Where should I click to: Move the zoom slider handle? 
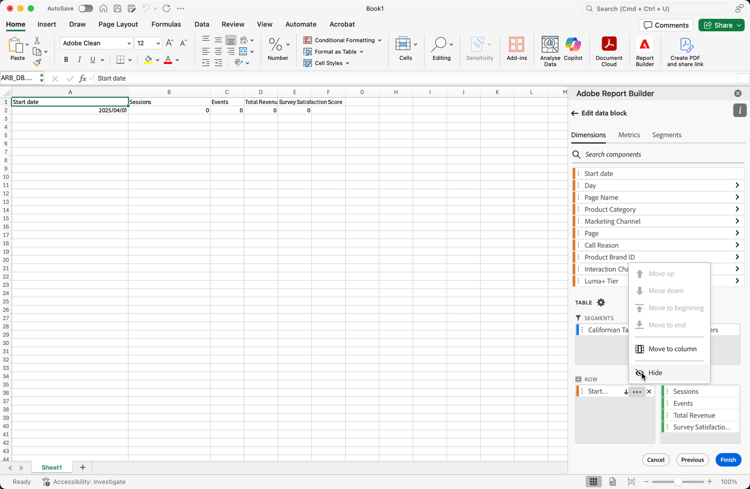pyautogui.click(x=677, y=482)
